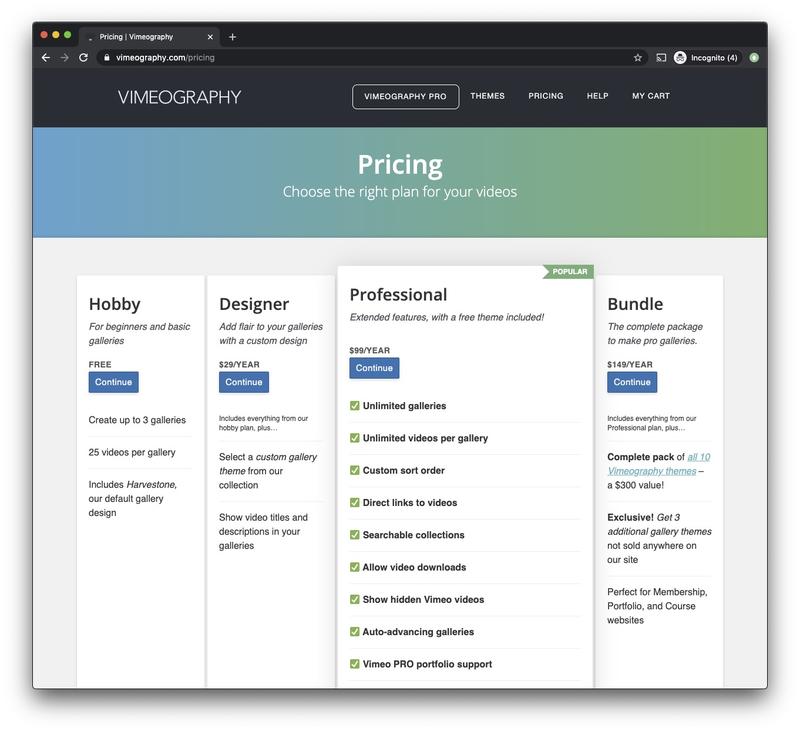This screenshot has width=800, height=732.
Task: Open the Vimeography Pro nav item
Action: pyautogui.click(x=405, y=97)
